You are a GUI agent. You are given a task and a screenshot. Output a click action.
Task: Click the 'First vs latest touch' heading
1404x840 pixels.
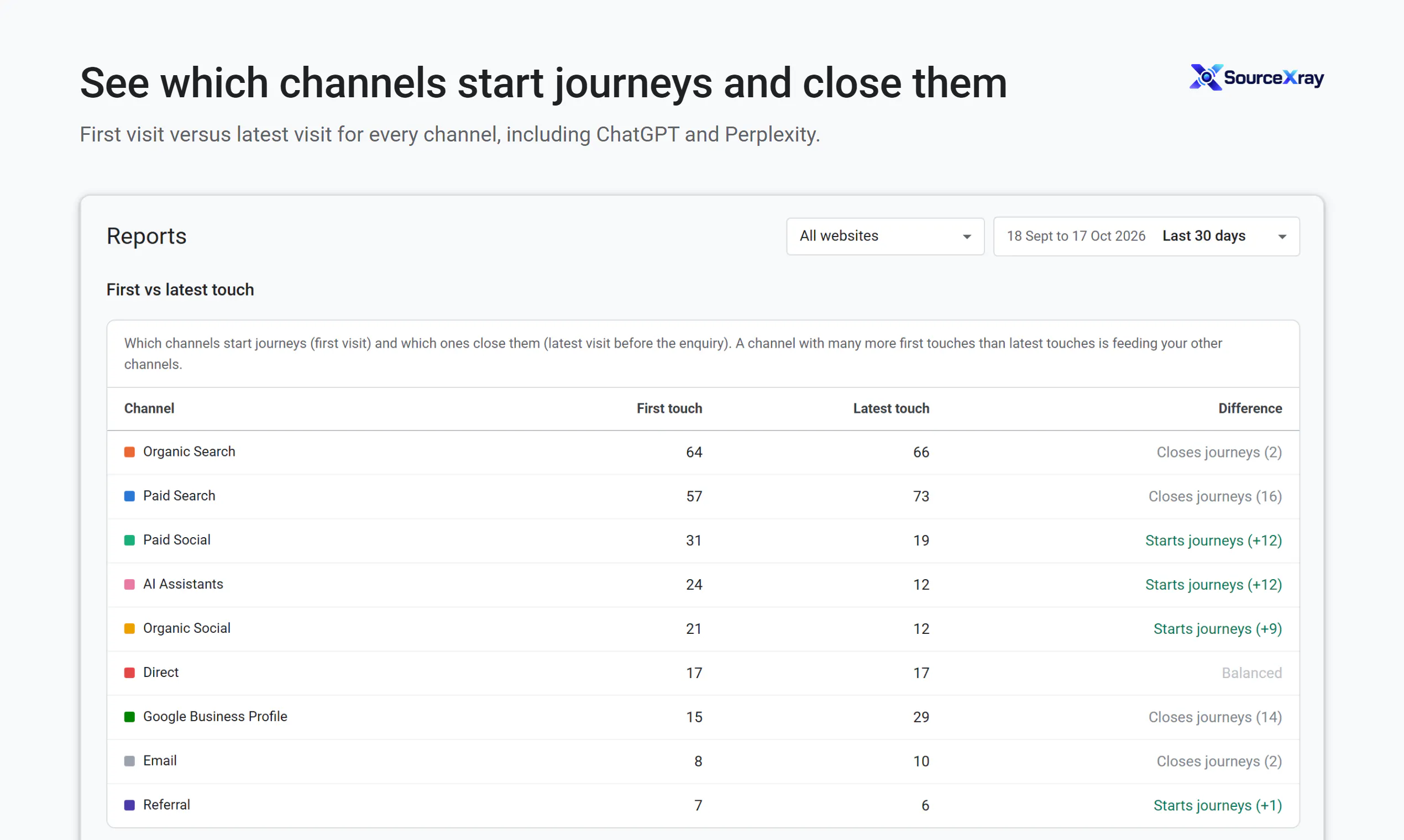pos(180,290)
